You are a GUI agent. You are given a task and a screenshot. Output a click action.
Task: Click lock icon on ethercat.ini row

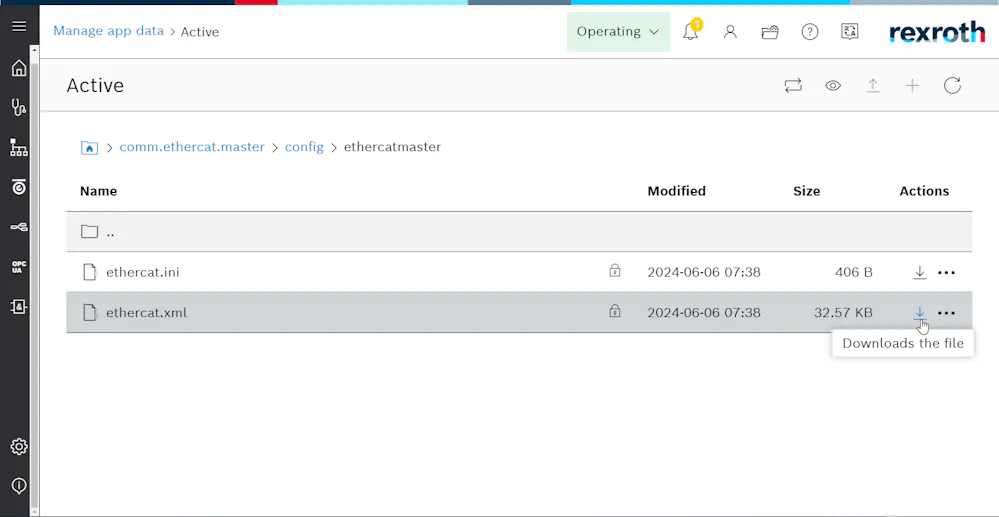click(615, 271)
